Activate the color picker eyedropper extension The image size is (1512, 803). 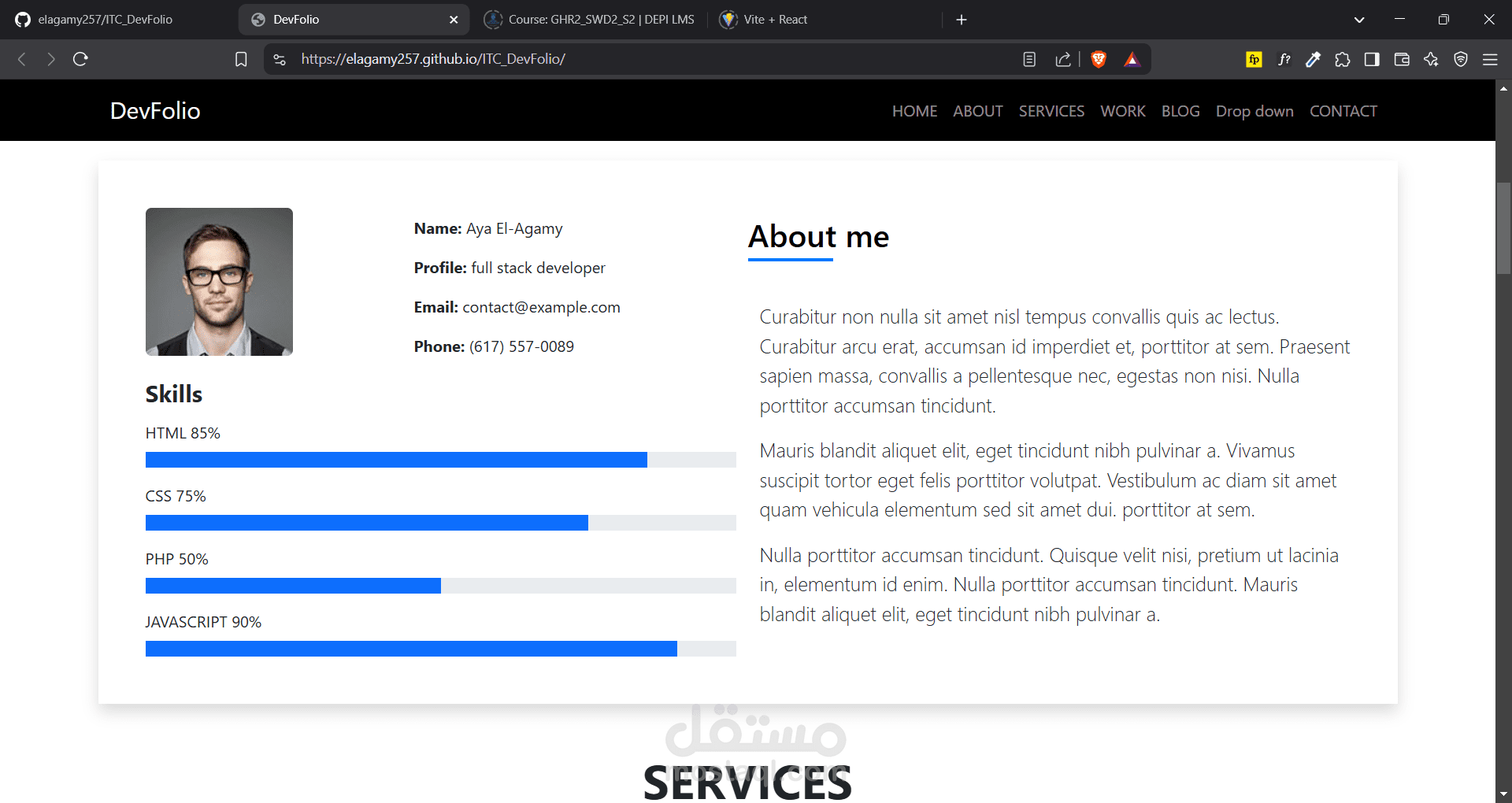1313,59
